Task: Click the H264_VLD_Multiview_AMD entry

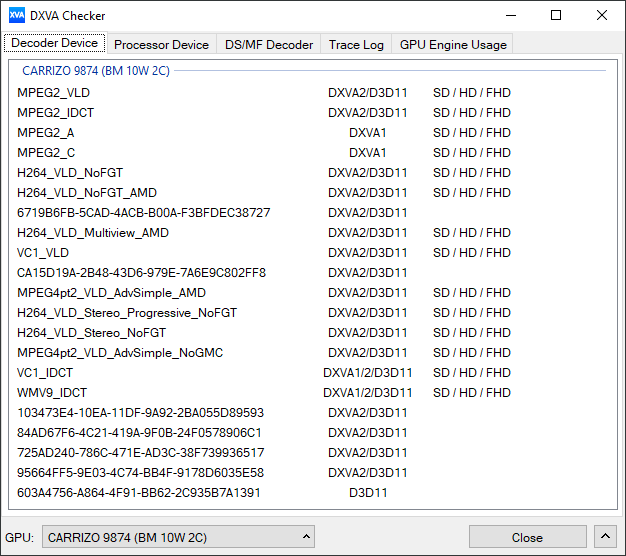Action: (x=93, y=233)
